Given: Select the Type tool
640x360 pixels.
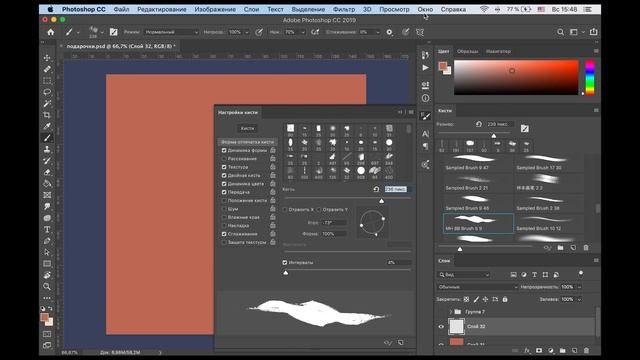Looking at the screenshot, I should pyautogui.click(x=47, y=229).
